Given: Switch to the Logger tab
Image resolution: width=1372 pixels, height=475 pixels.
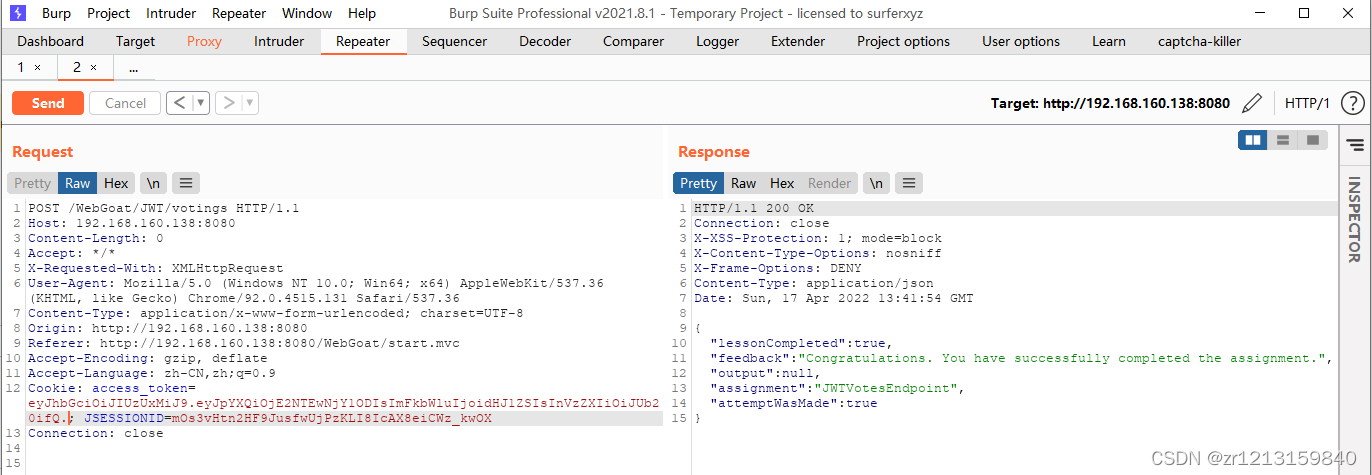Looking at the screenshot, I should [x=717, y=41].
